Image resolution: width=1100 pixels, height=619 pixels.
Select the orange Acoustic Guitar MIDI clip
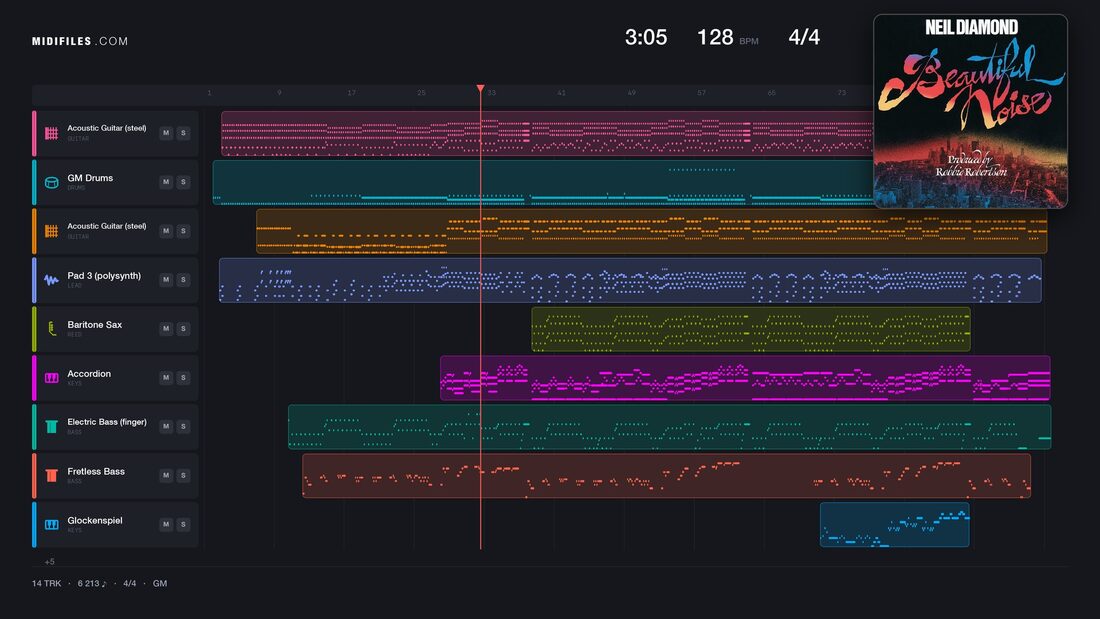652,231
